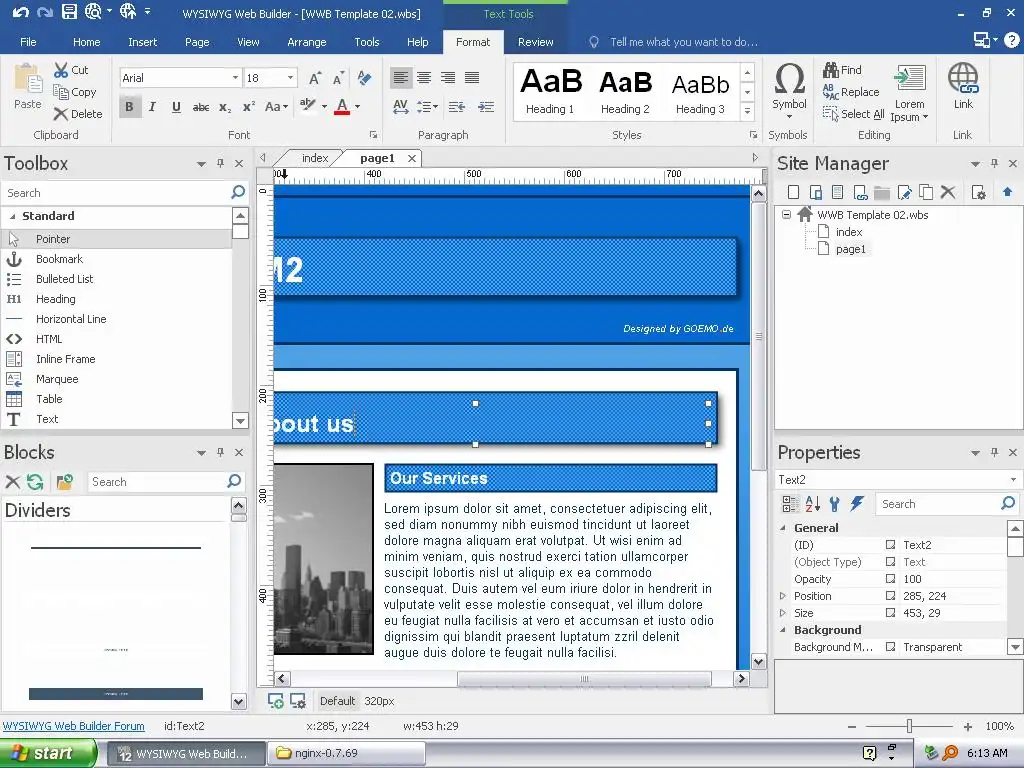The width and height of the screenshot is (1024, 768).
Task: Switch to nginx-0.7.69 taskbar window
Action: point(346,753)
